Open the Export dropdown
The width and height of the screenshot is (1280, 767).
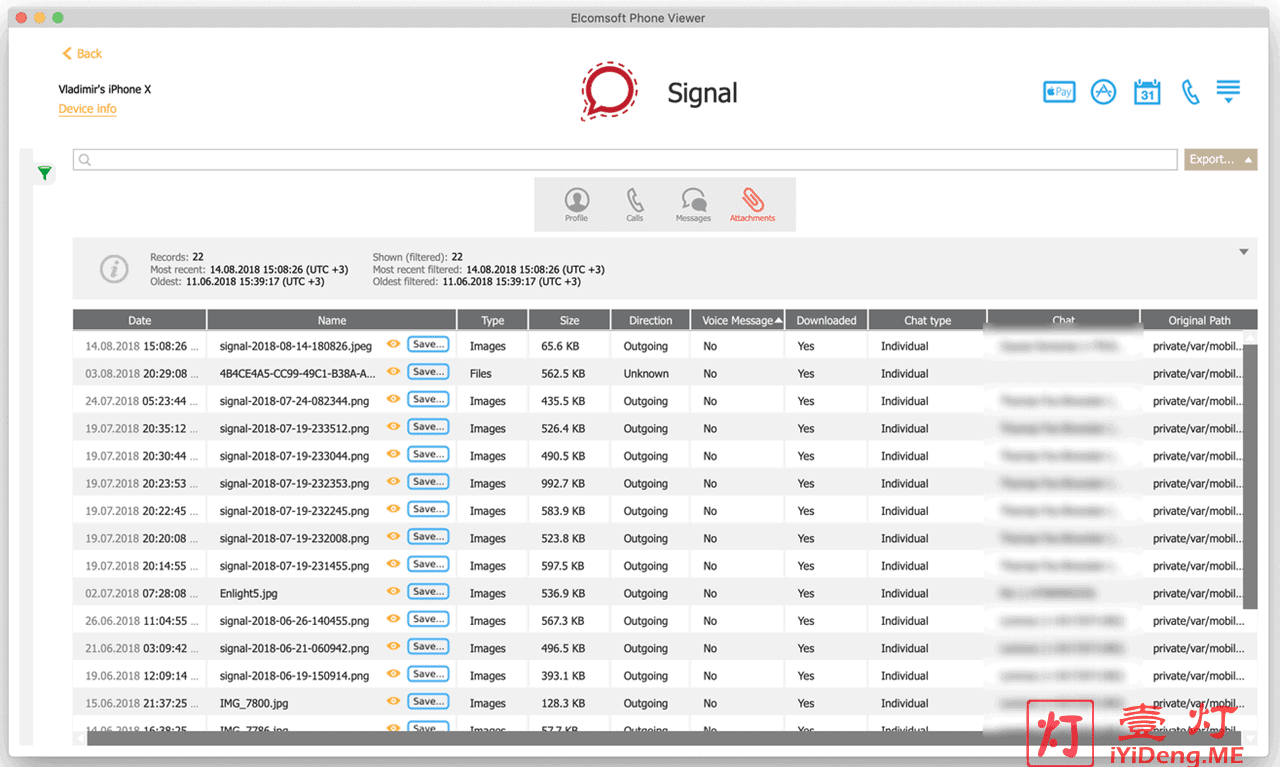[x=1221, y=159]
